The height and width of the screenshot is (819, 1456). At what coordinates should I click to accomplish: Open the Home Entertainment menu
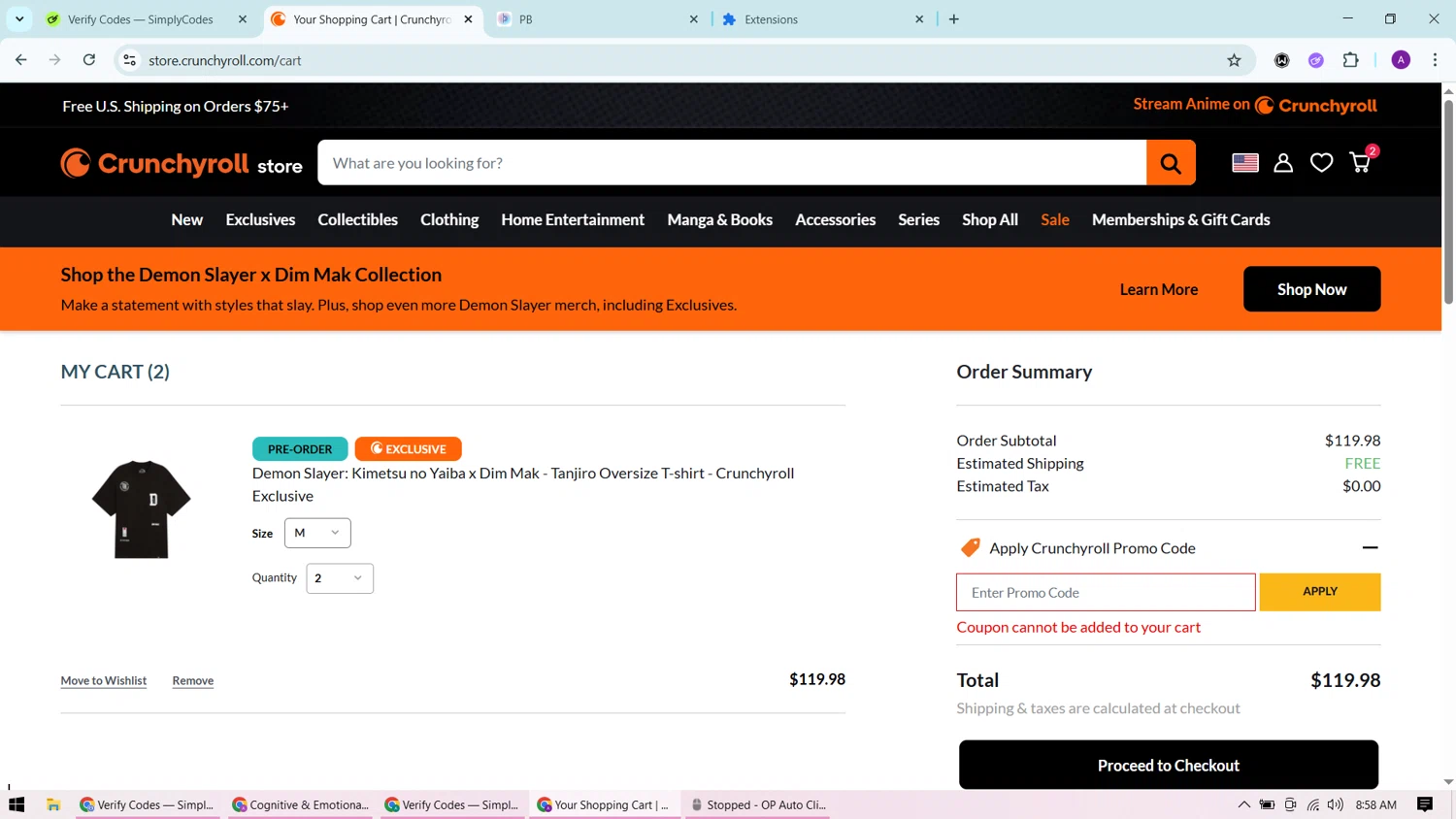(x=573, y=220)
